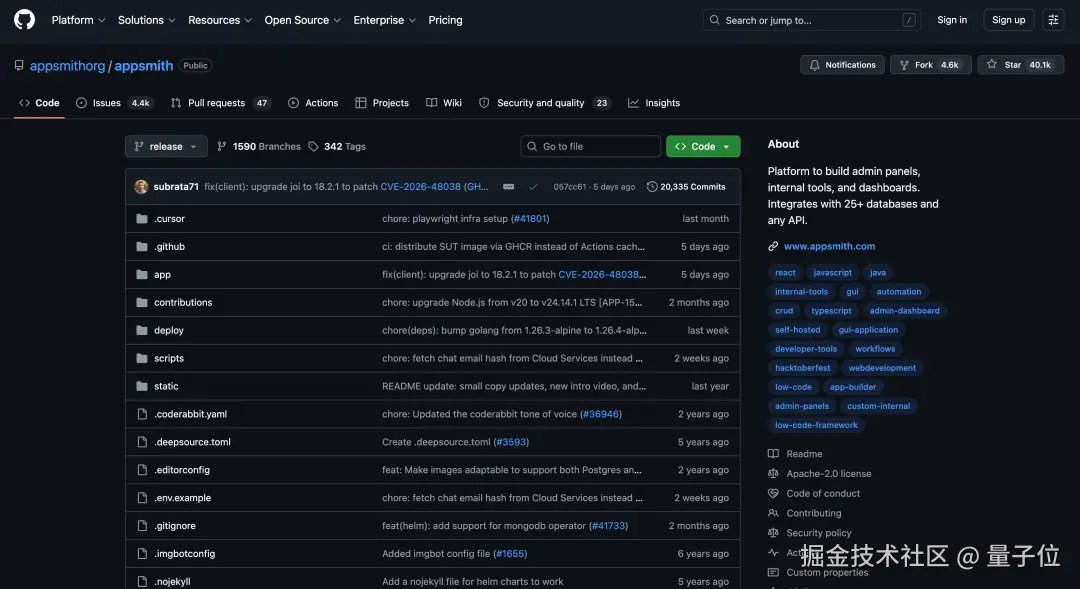
Task: Click the Notifications bell button
Action: coord(842,65)
